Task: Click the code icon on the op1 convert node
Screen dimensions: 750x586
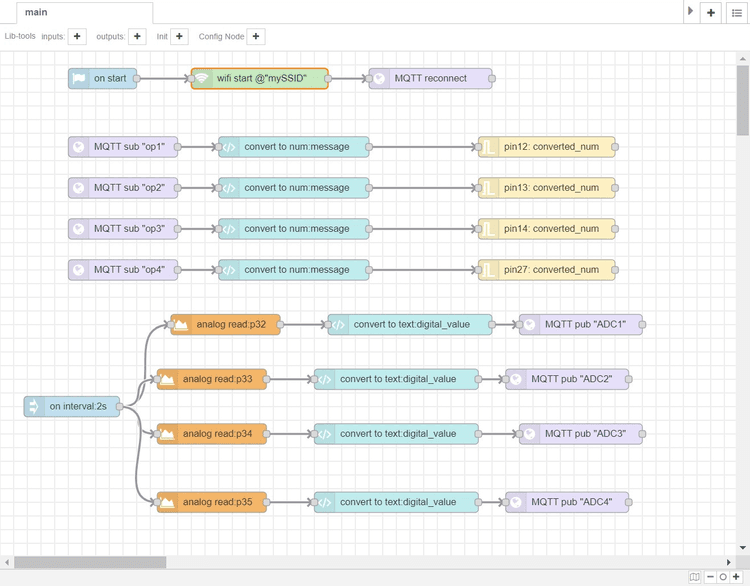Action: (229, 147)
